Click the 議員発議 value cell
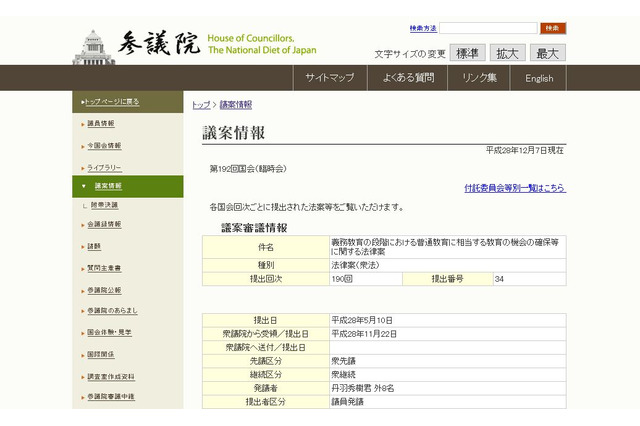640x426 pixels. pyautogui.click(x=448, y=402)
